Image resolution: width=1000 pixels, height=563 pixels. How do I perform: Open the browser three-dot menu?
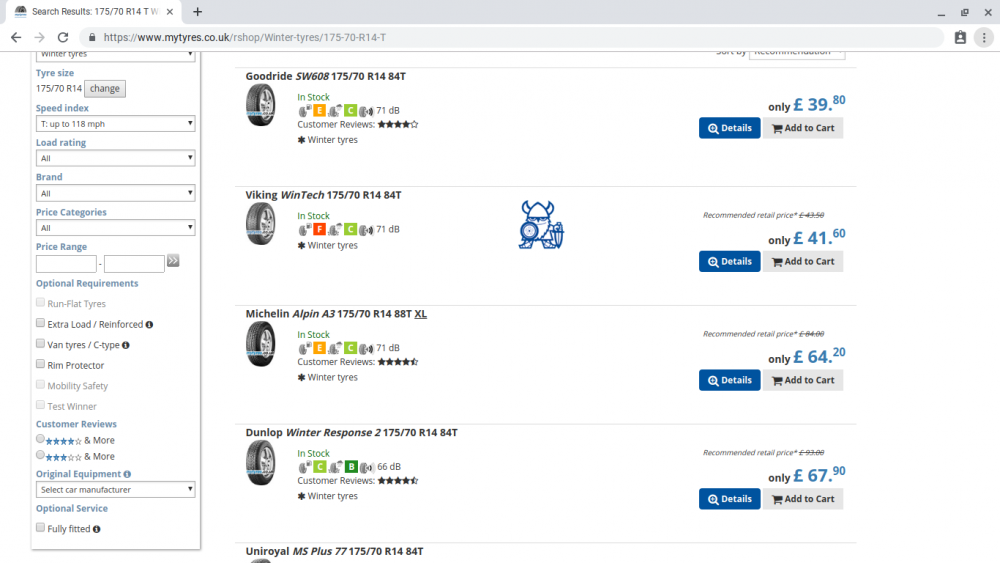pyautogui.click(x=984, y=38)
